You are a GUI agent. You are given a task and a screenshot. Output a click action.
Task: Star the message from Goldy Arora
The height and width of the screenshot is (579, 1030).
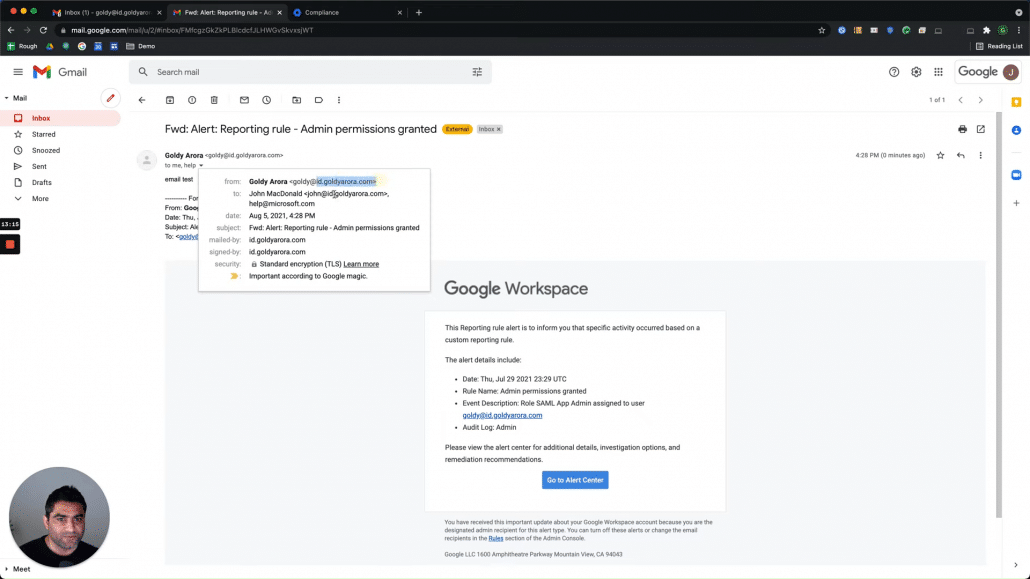(x=941, y=155)
